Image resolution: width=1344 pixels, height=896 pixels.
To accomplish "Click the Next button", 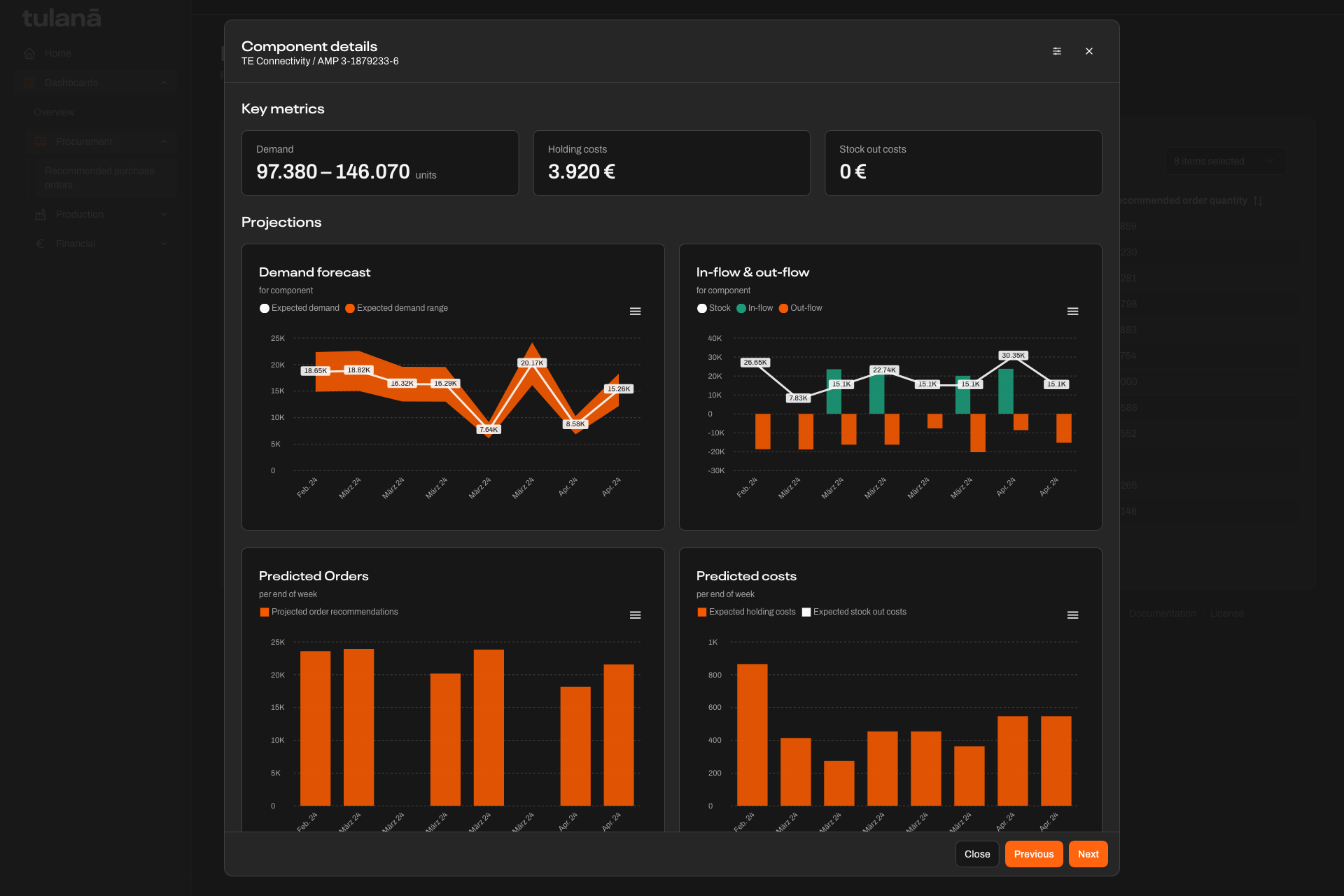I will pyautogui.click(x=1088, y=854).
